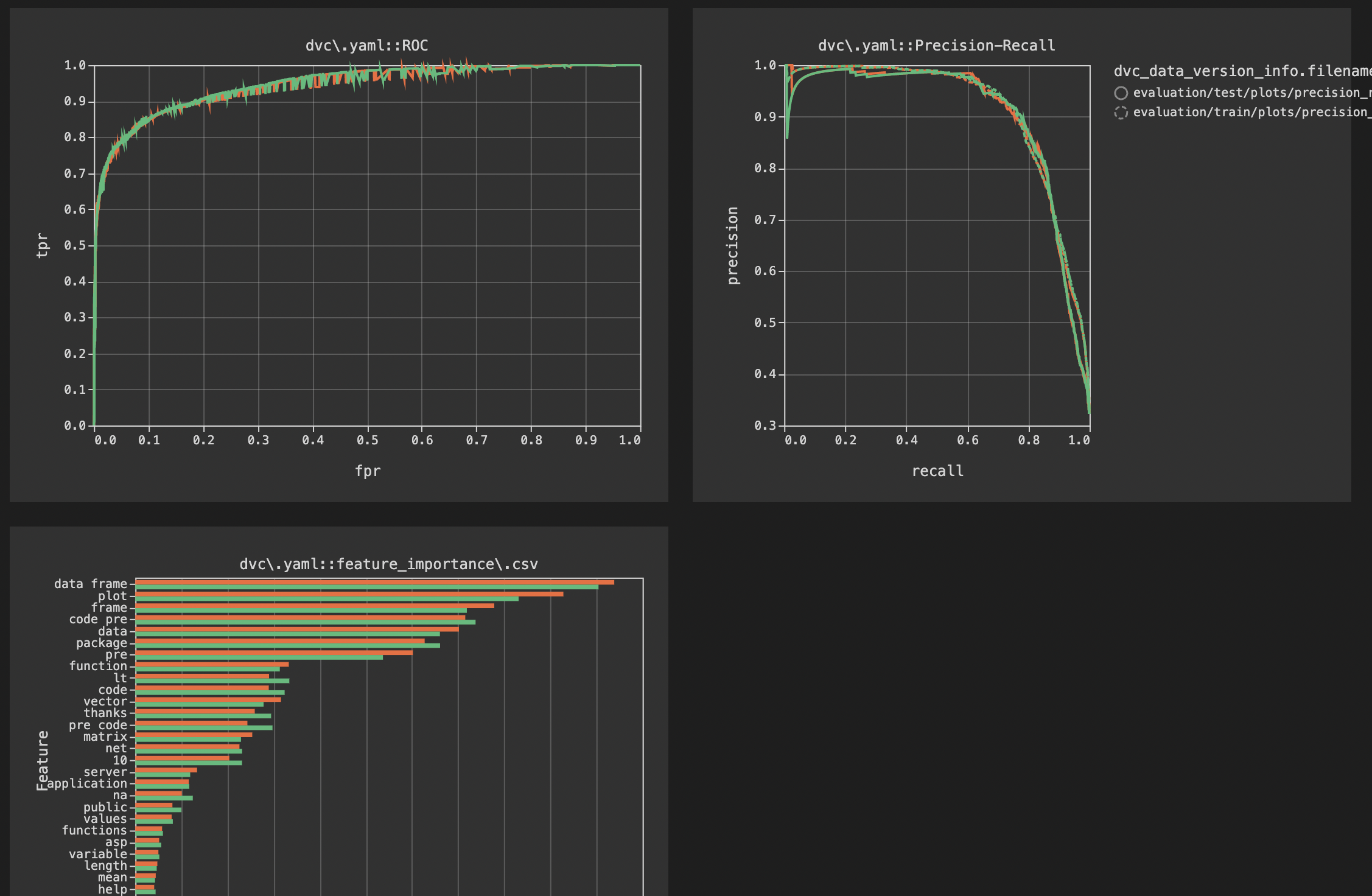Click the 'precision' y-axis title
The width and height of the screenshot is (1372, 896).
click(x=733, y=245)
